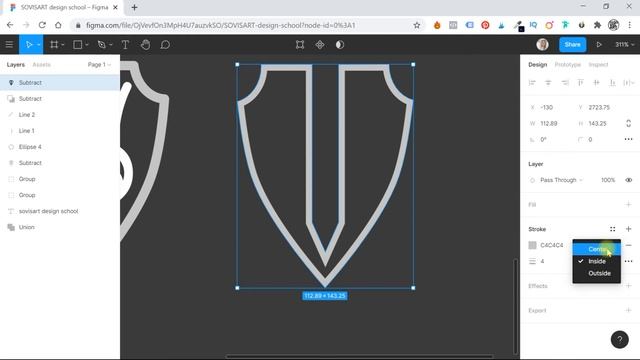640x360 pixels.
Task: Open the Help question mark button
Action: pyautogui.click(x=620, y=339)
